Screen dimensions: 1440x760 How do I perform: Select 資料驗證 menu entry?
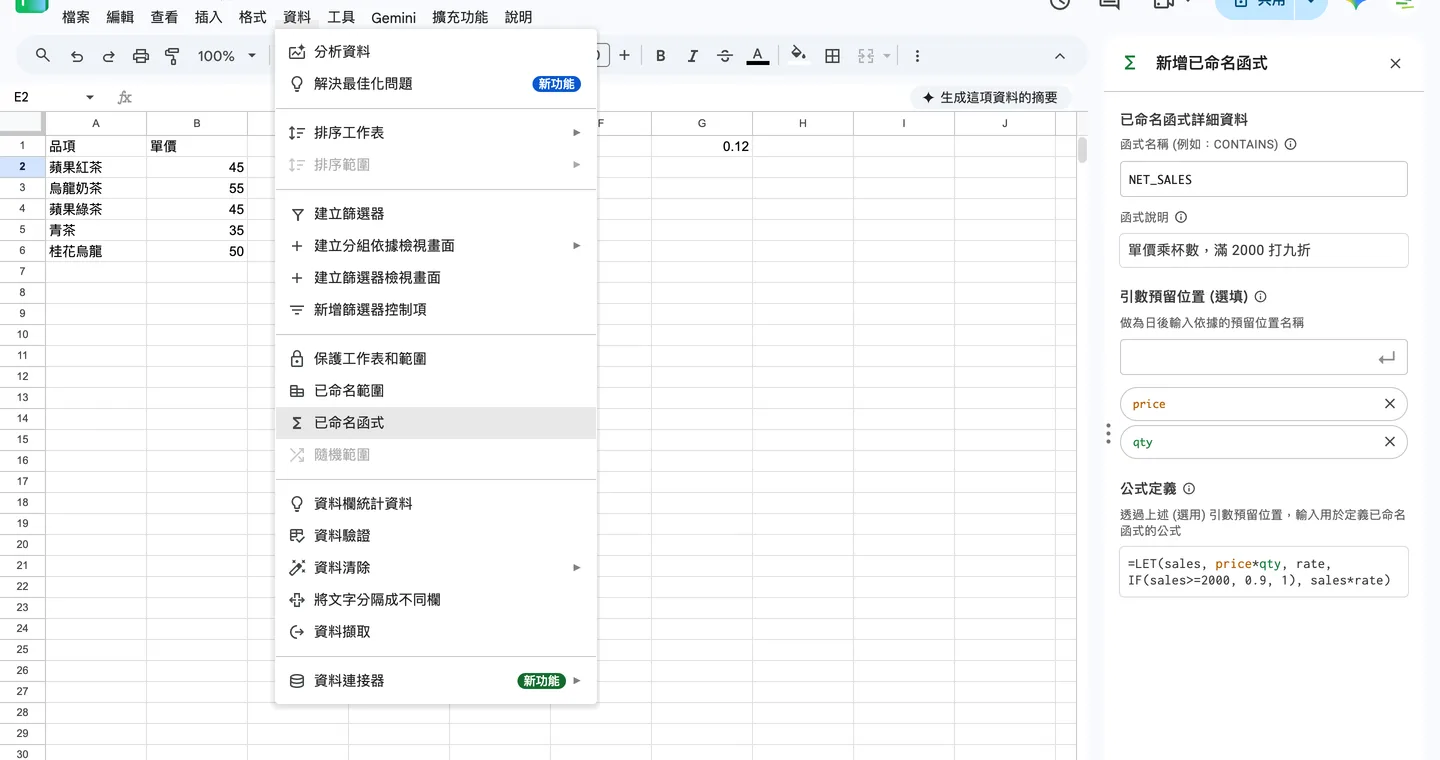point(436,536)
